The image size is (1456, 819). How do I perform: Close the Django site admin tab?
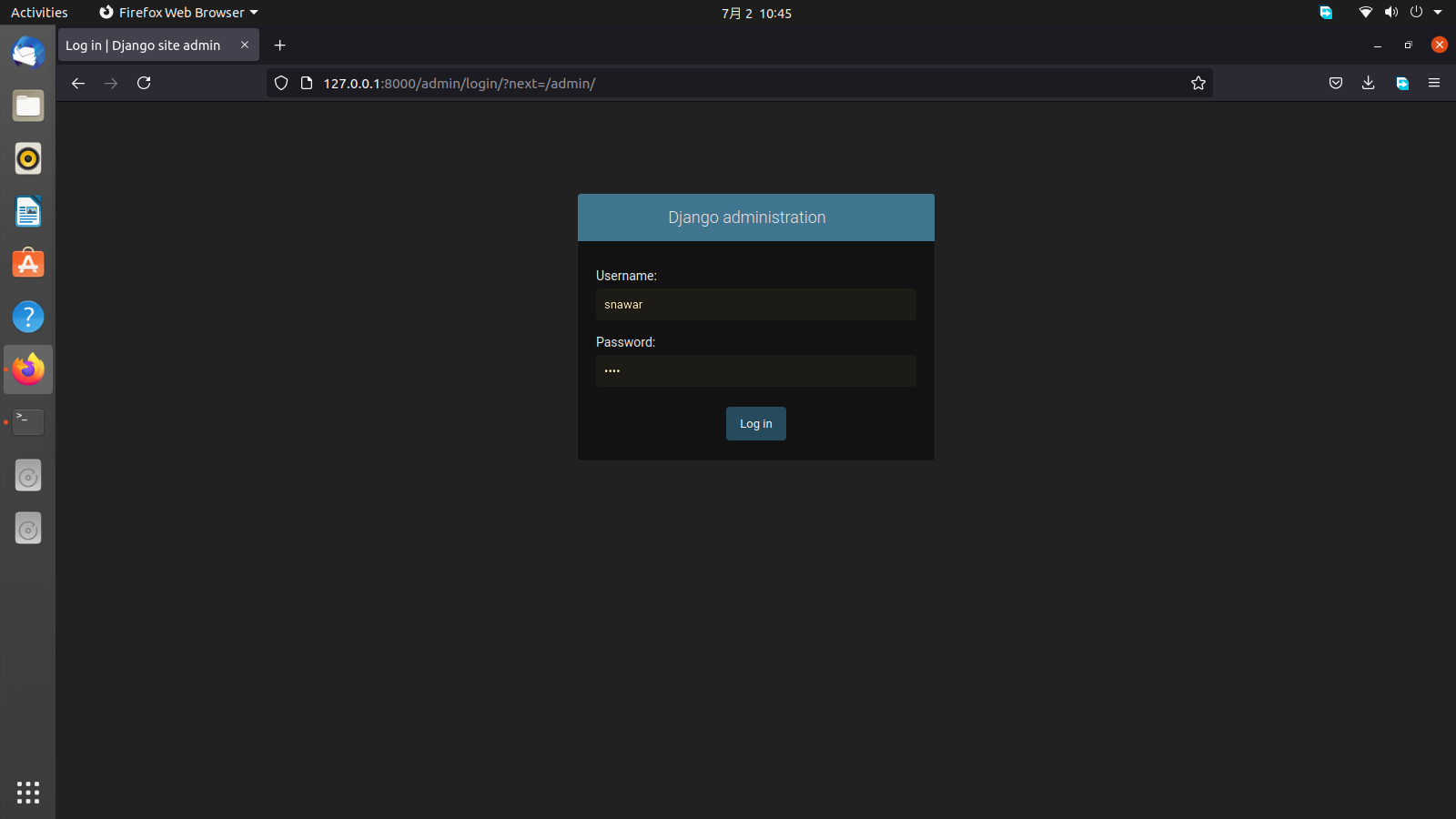(245, 45)
